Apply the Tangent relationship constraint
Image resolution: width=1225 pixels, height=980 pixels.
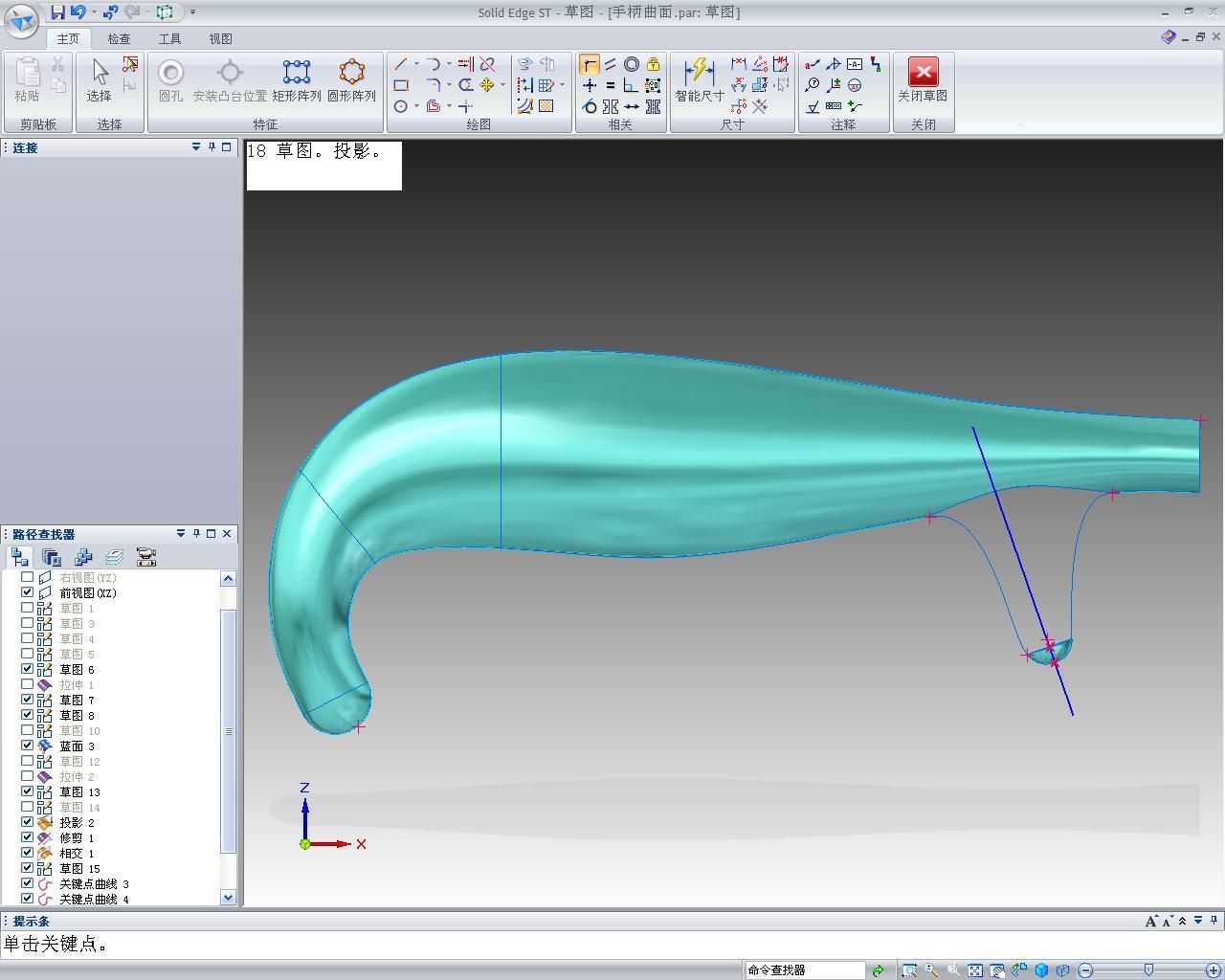pyautogui.click(x=590, y=106)
